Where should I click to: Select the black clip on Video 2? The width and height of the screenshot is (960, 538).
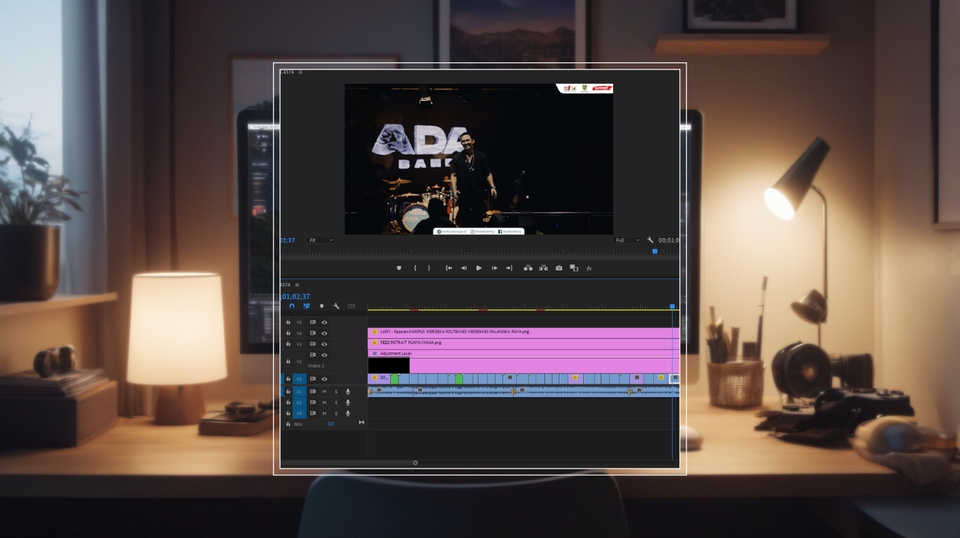coord(389,365)
